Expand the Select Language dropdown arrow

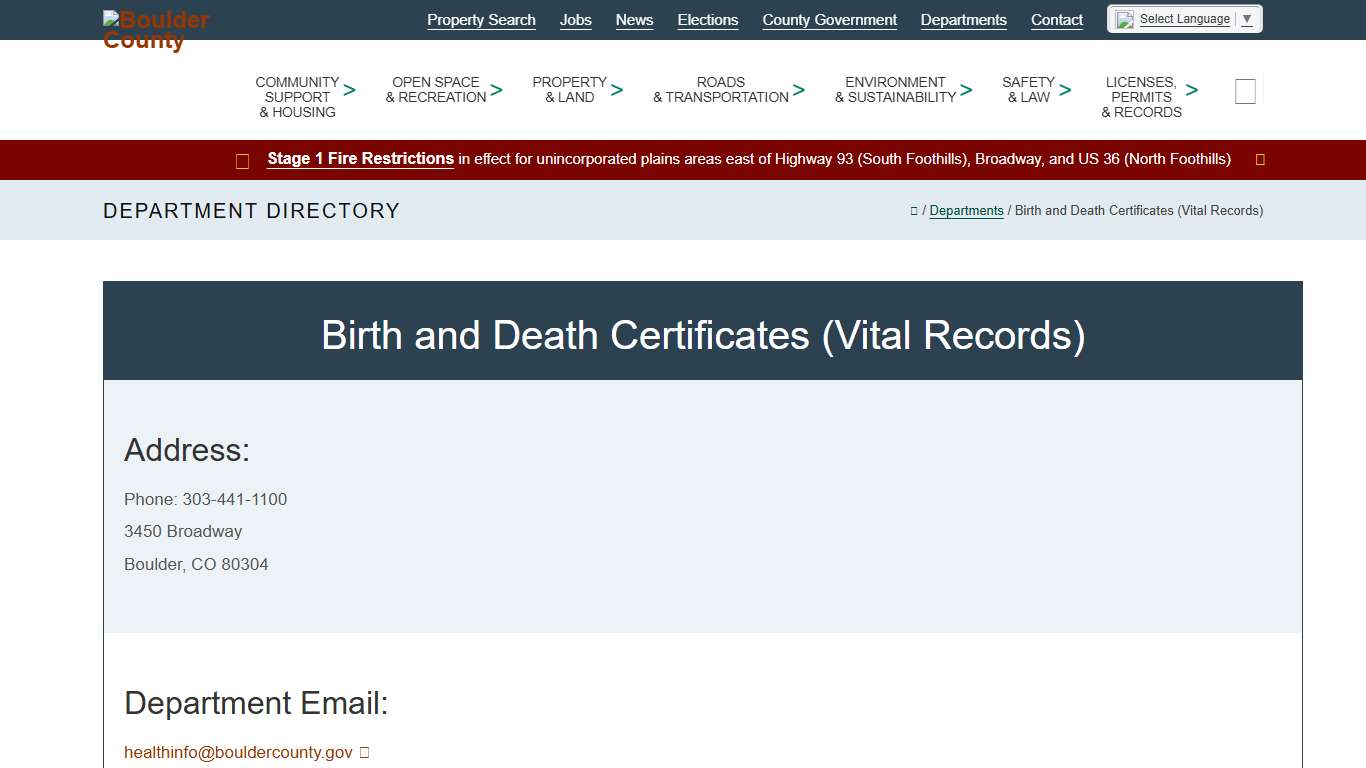pyautogui.click(x=1246, y=18)
